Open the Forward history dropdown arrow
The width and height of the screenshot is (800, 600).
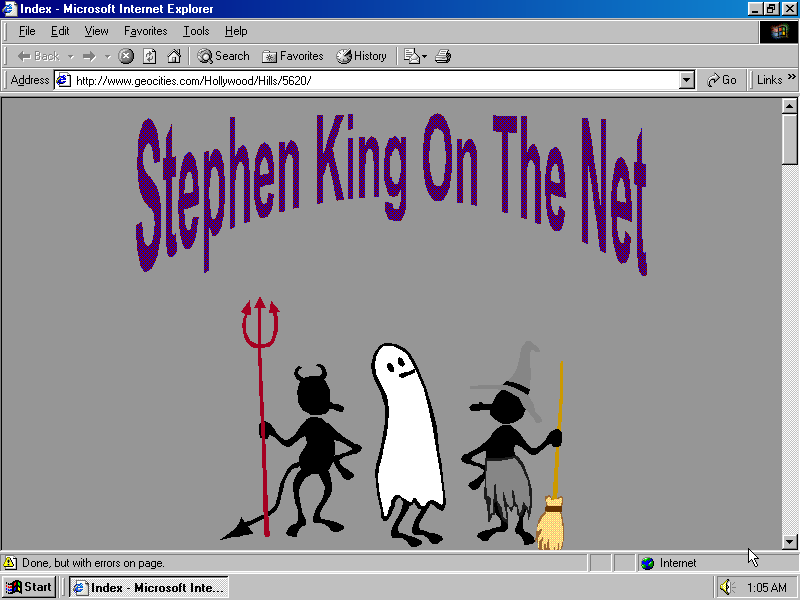(x=108, y=56)
